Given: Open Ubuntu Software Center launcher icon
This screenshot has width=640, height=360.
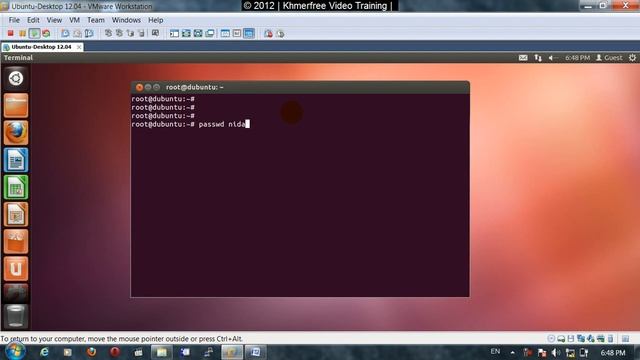Looking at the screenshot, I should coord(16,241).
